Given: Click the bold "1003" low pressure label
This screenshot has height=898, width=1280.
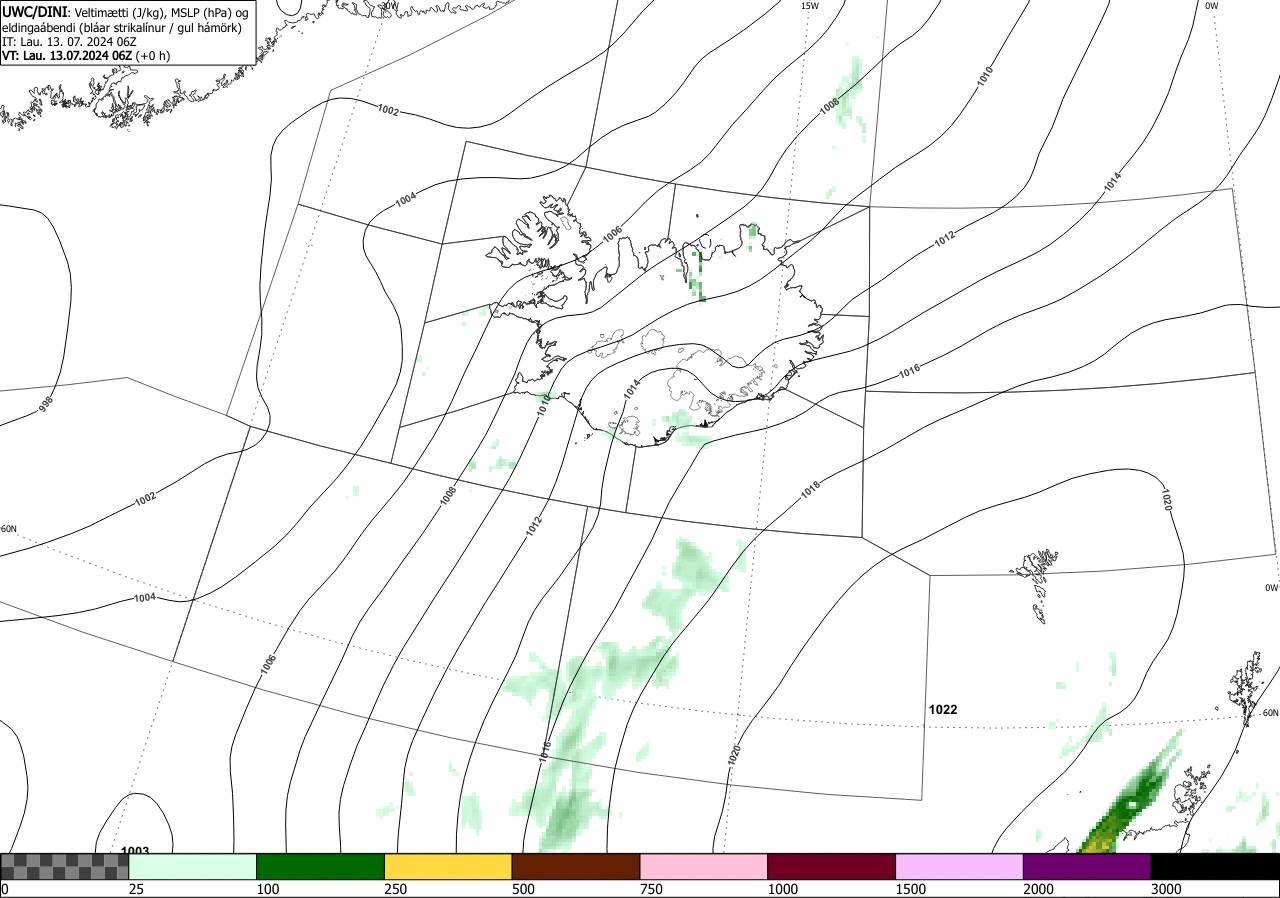Looking at the screenshot, I should click(x=135, y=851).
